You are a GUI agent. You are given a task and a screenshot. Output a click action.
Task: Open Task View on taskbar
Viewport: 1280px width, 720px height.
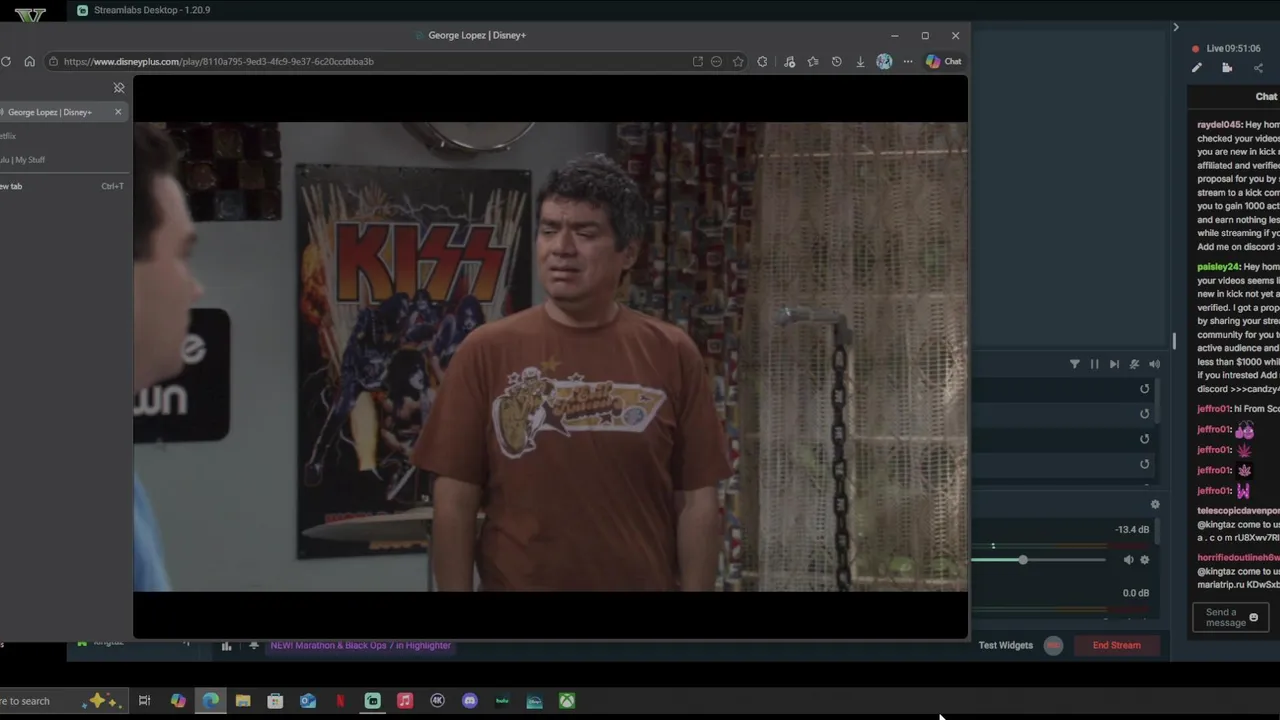[x=144, y=701]
